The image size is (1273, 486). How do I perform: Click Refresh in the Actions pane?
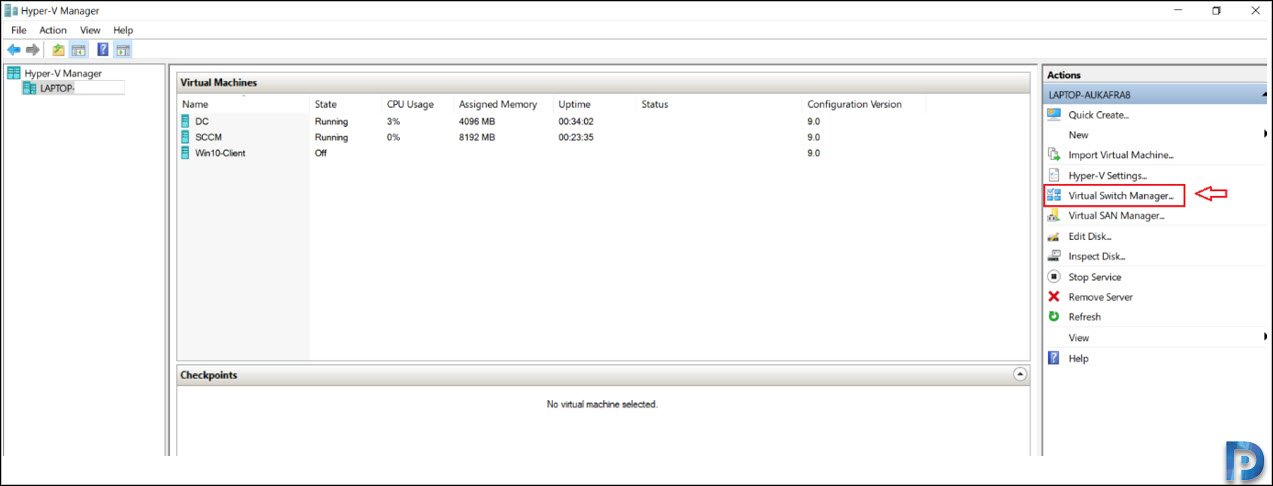tap(1084, 317)
